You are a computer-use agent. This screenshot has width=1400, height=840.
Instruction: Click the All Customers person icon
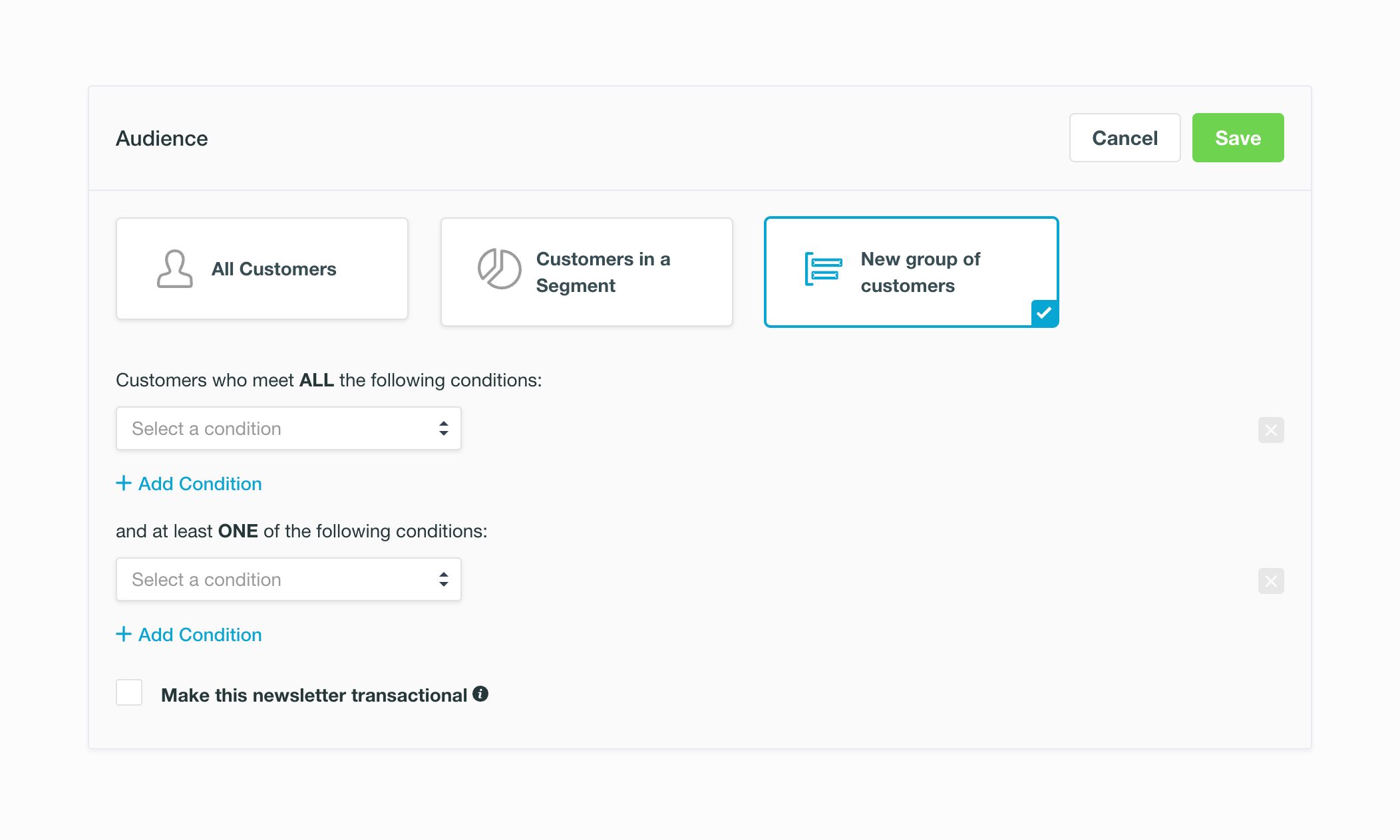pos(174,269)
